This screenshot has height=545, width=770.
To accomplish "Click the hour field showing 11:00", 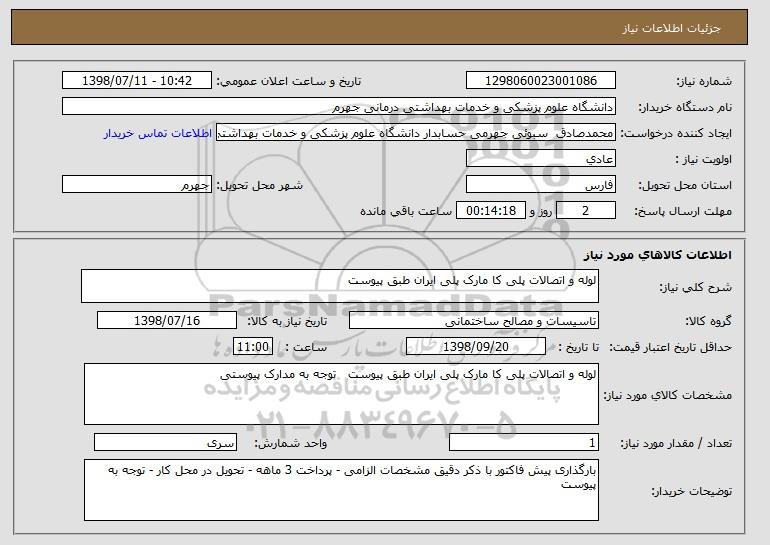I will [253, 347].
